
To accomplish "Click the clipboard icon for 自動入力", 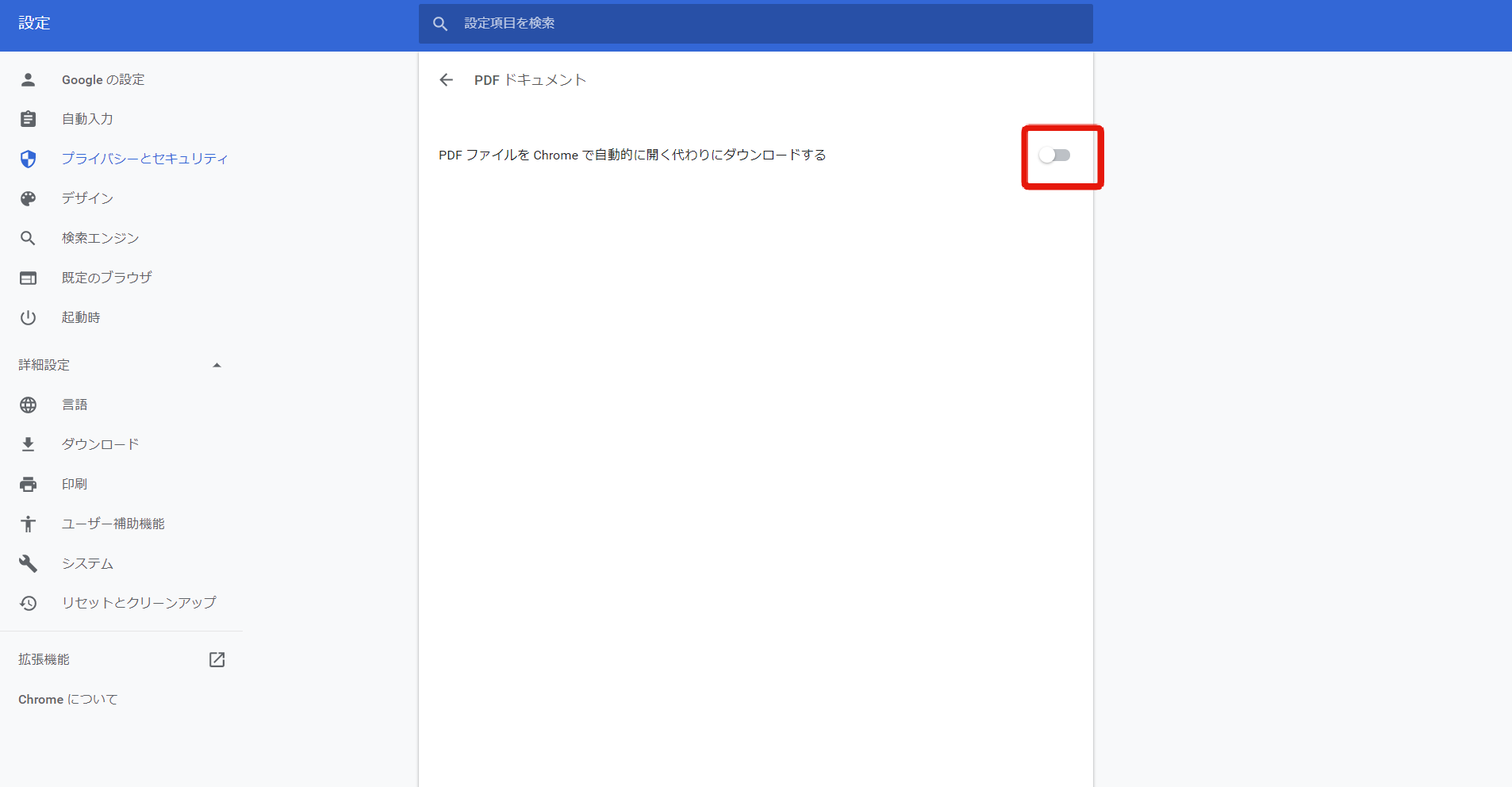I will click(28, 119).
